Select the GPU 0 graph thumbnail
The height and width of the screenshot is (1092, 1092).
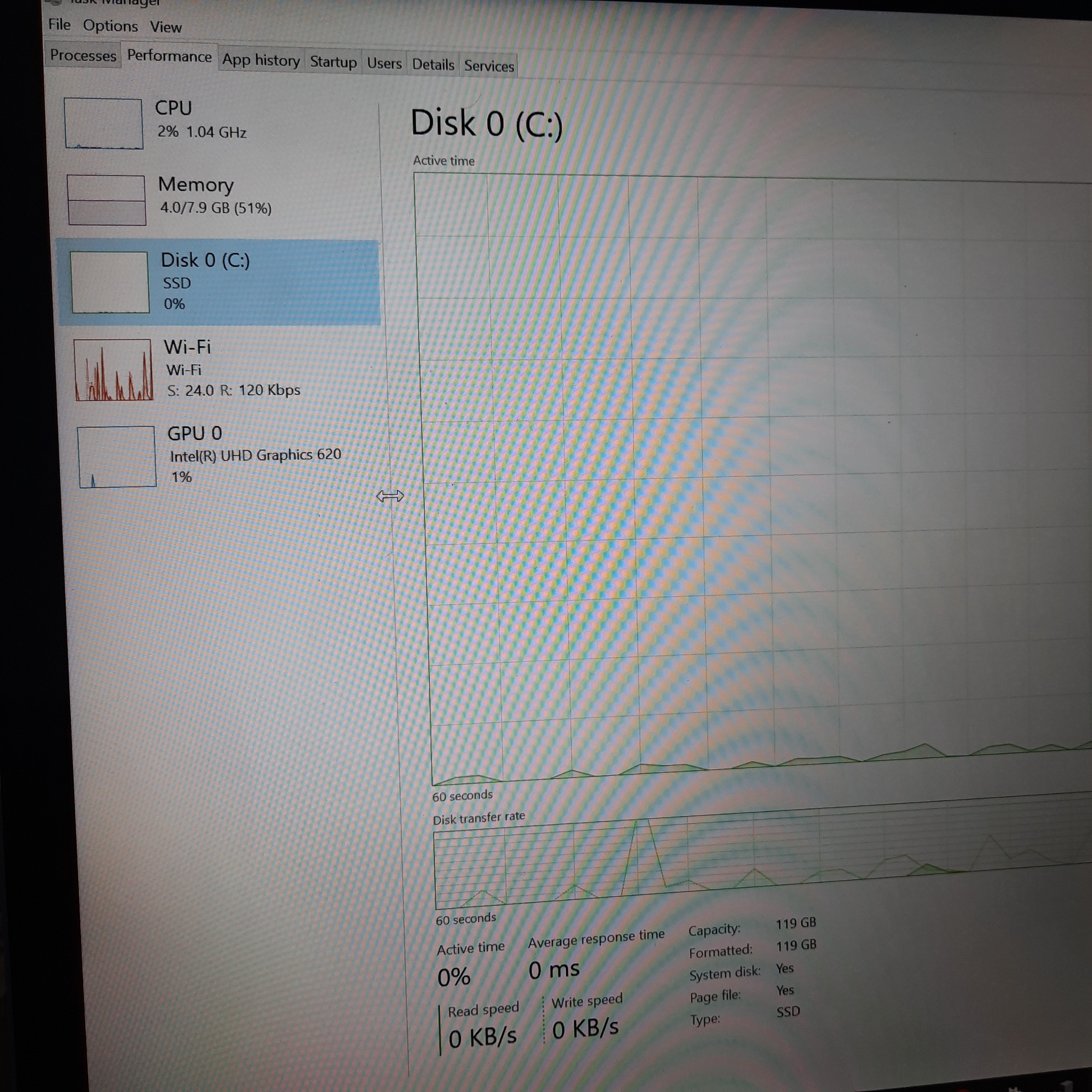(x=116, y=457)
